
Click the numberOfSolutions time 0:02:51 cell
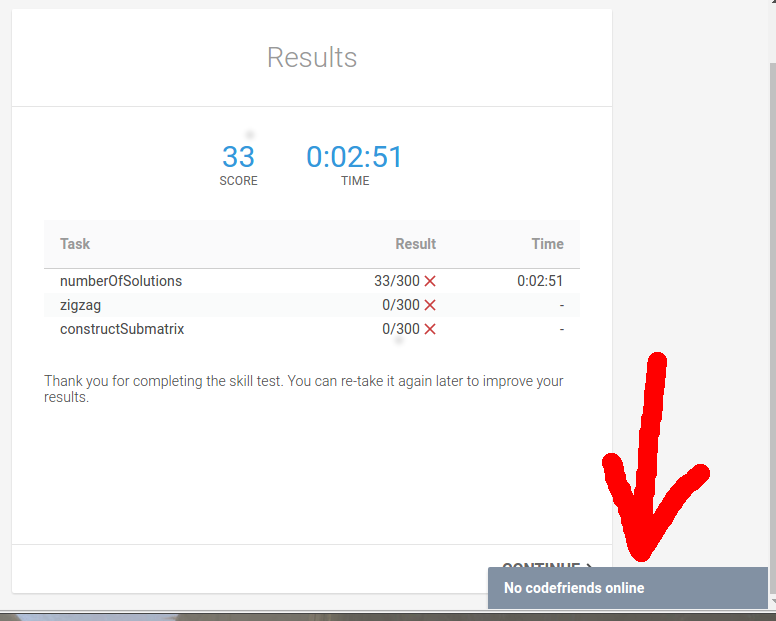pyautogui.click(x=540, y=281)
